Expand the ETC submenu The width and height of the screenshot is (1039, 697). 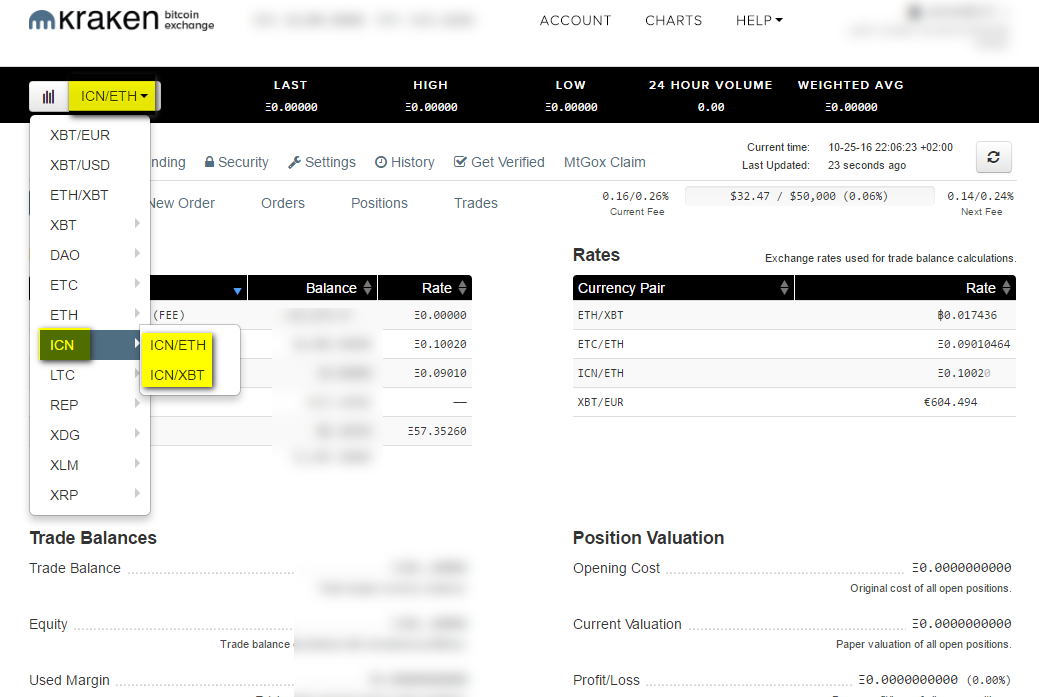(90, 285)
